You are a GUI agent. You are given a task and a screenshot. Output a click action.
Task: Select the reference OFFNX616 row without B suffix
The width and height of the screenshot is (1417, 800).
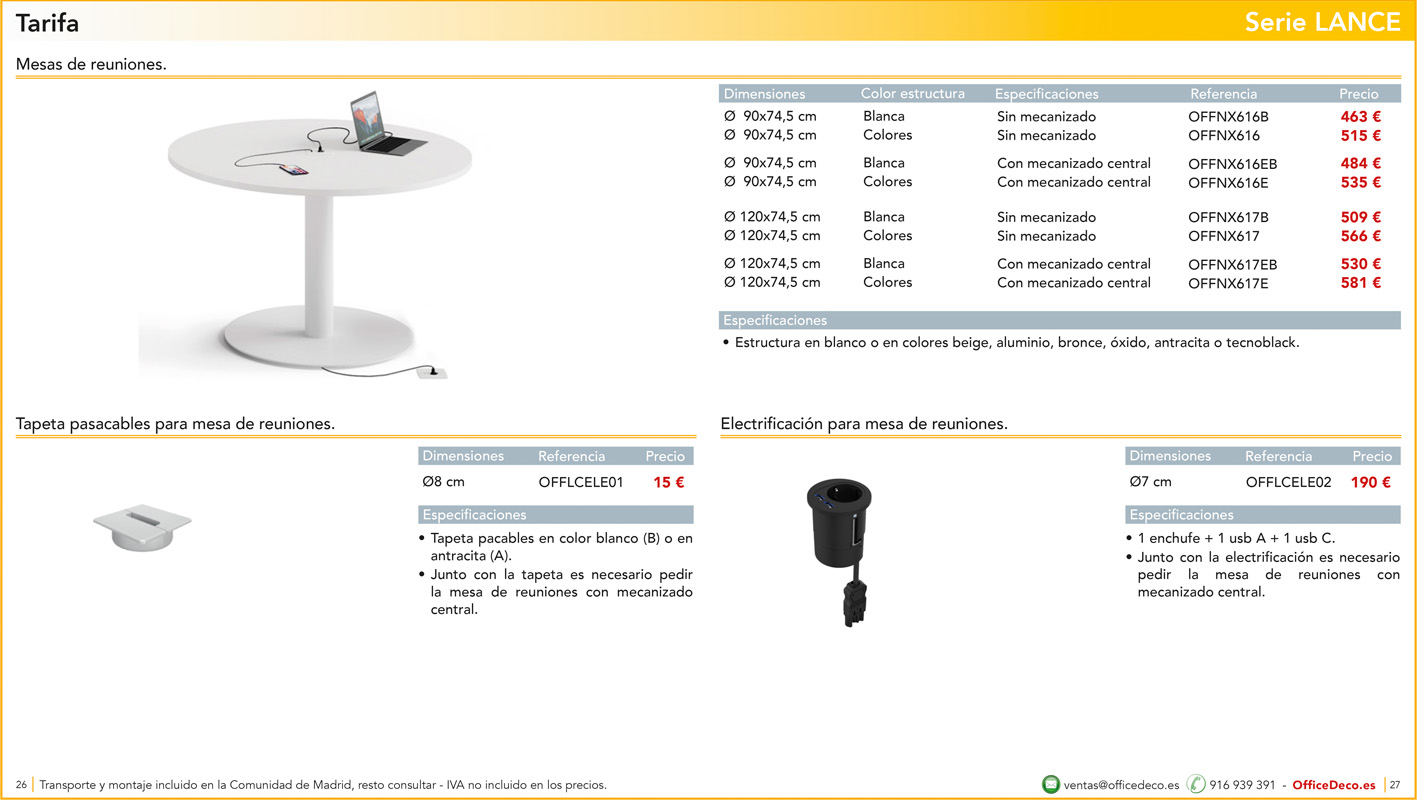[1224, 136]
